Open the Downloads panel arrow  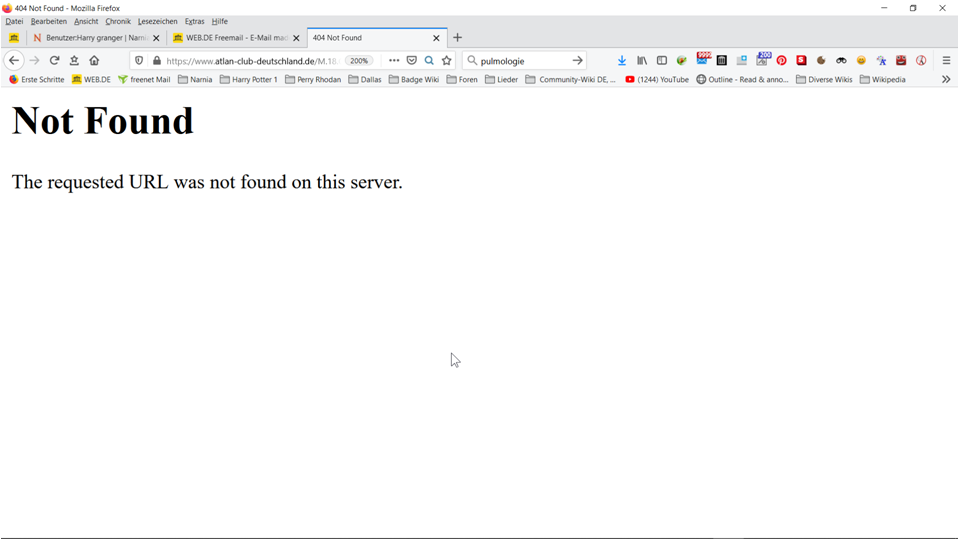622,61
